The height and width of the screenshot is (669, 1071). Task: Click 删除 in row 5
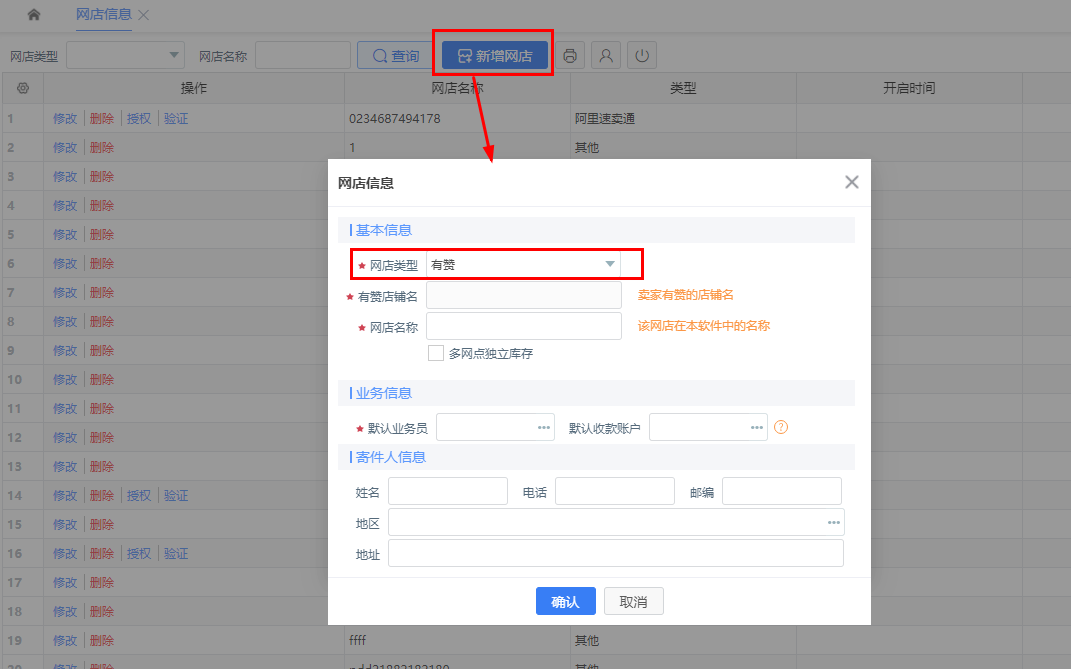coord(102,234)
